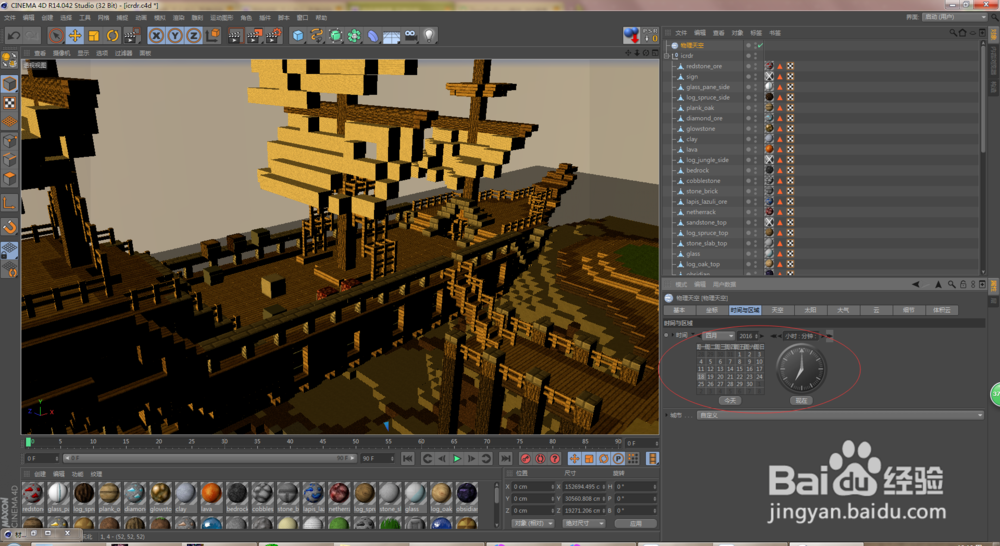
Task: Toggle the Y axis lock
Action: pos(175,36)
